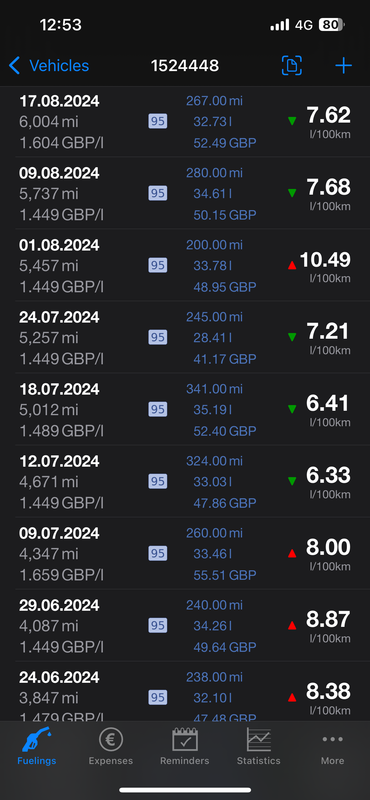Tap the 95 fuel badge on 17.08.2024 entry
This screenshot has width=370, height=800.
coord(158,121)
